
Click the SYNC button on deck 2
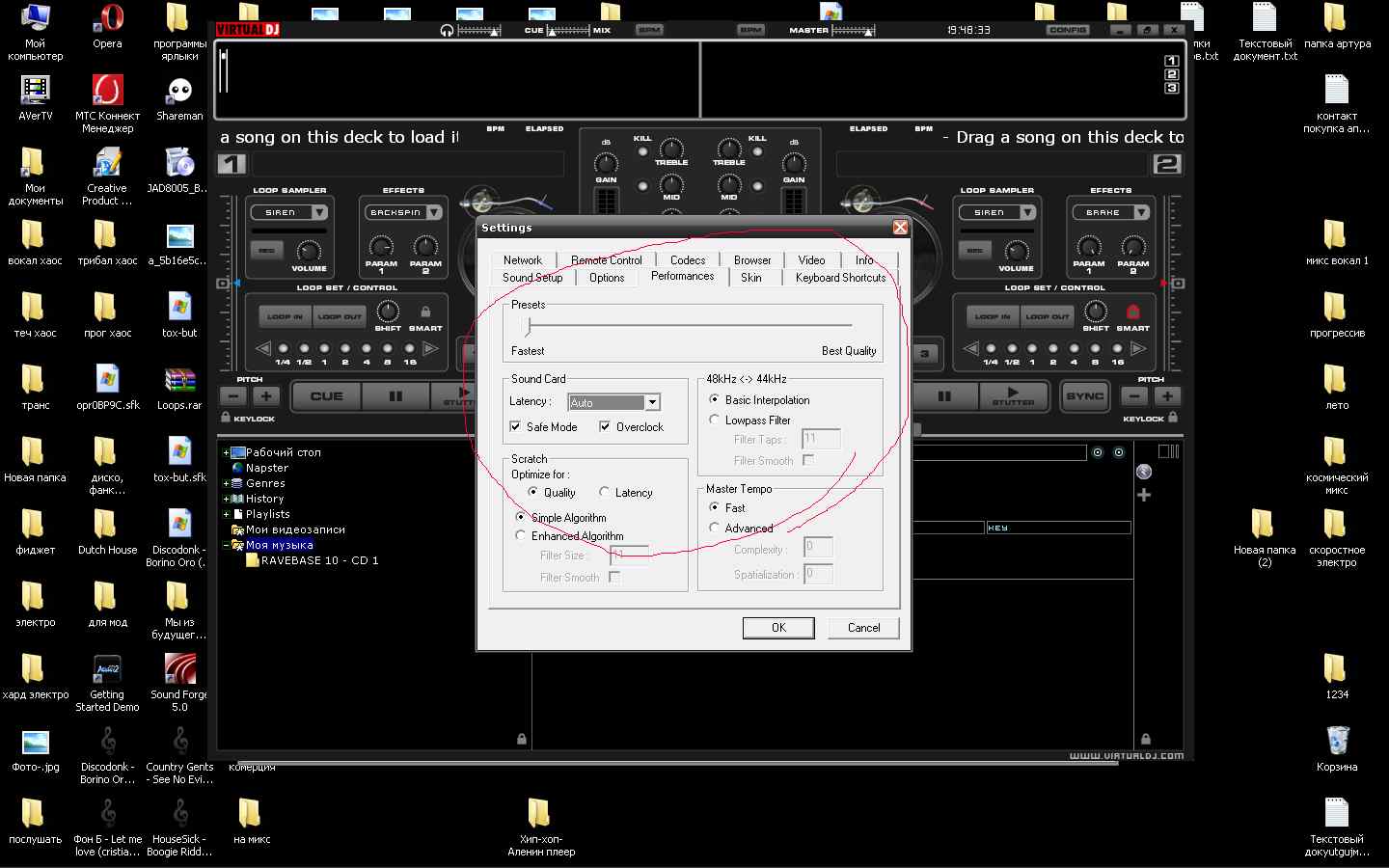[x=1085, y=396]
